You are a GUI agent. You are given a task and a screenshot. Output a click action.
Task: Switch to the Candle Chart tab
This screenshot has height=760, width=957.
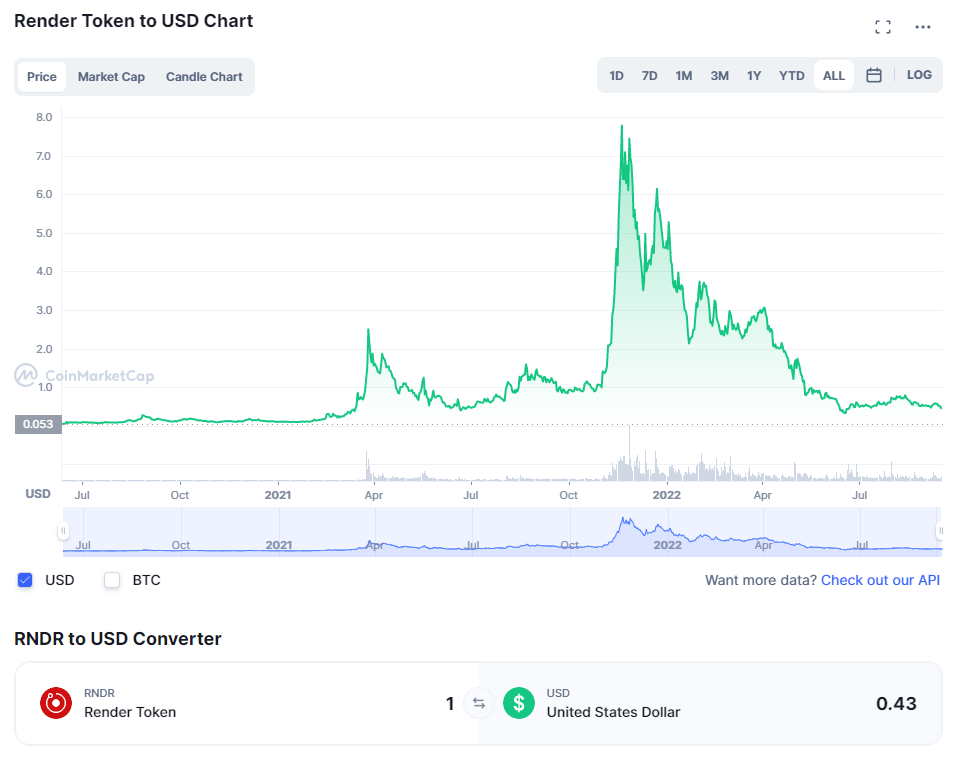(204, 77)
